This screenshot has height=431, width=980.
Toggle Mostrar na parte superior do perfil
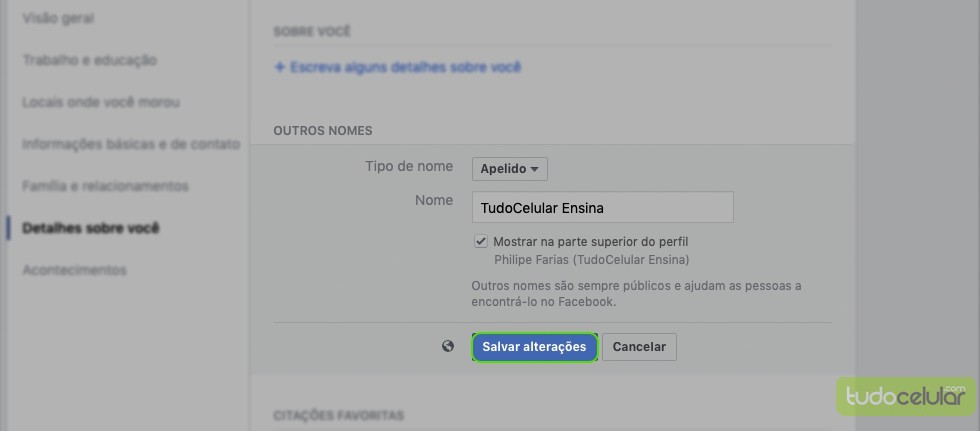coord(481,241)
